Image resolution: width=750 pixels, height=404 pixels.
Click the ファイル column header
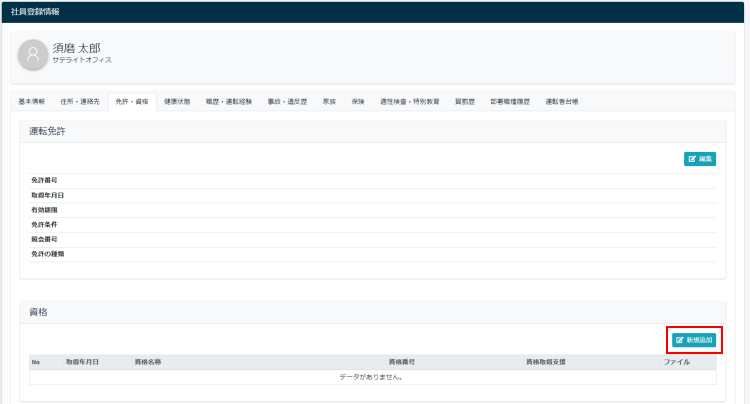tap(677, 361)
